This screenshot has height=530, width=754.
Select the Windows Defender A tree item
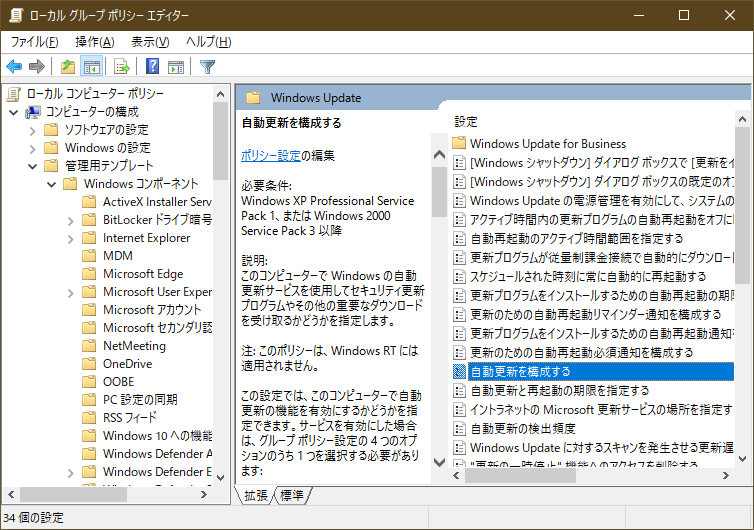157,454
